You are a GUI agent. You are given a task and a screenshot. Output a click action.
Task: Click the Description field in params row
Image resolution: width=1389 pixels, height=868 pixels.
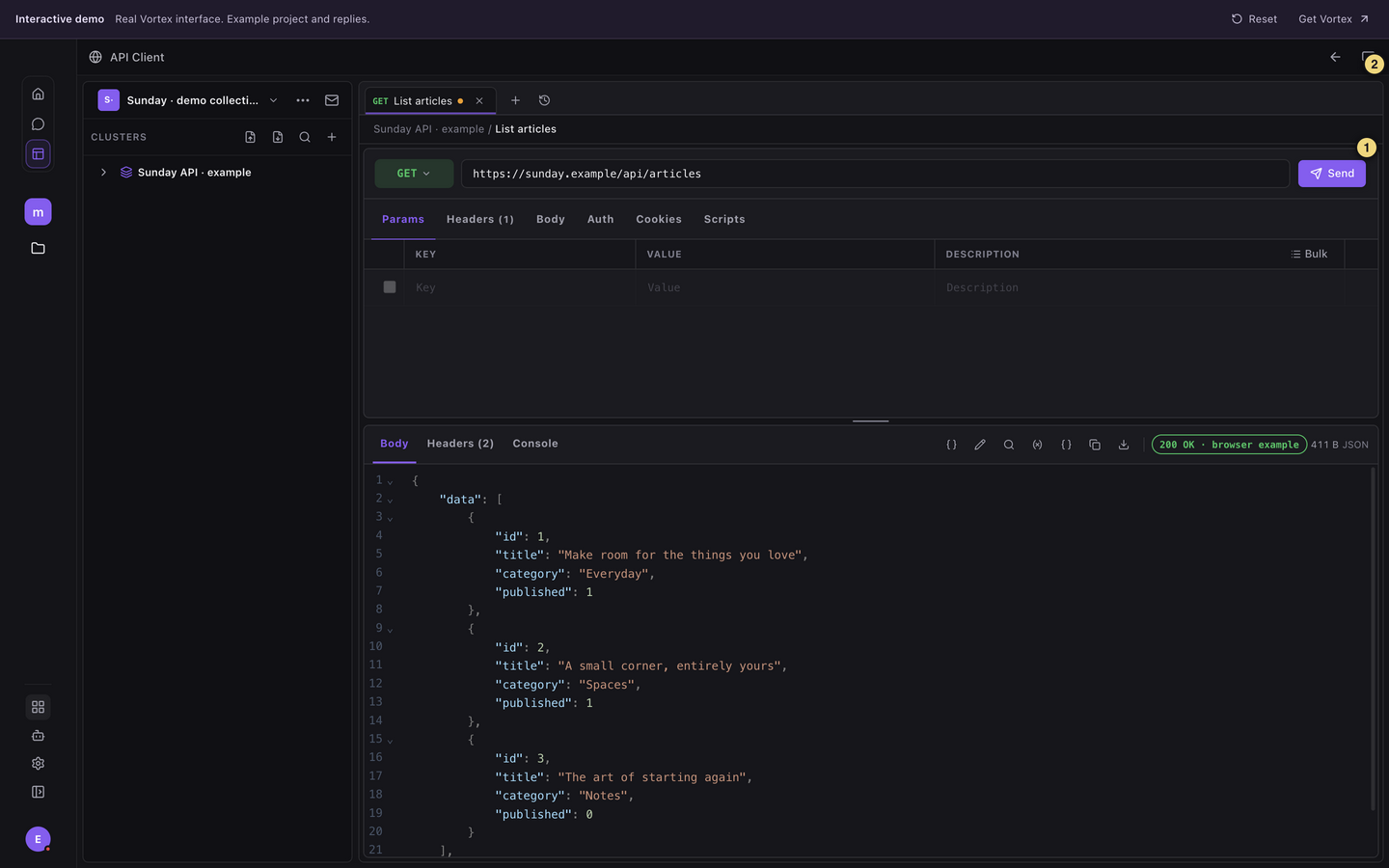click(x=1139, y=287)
